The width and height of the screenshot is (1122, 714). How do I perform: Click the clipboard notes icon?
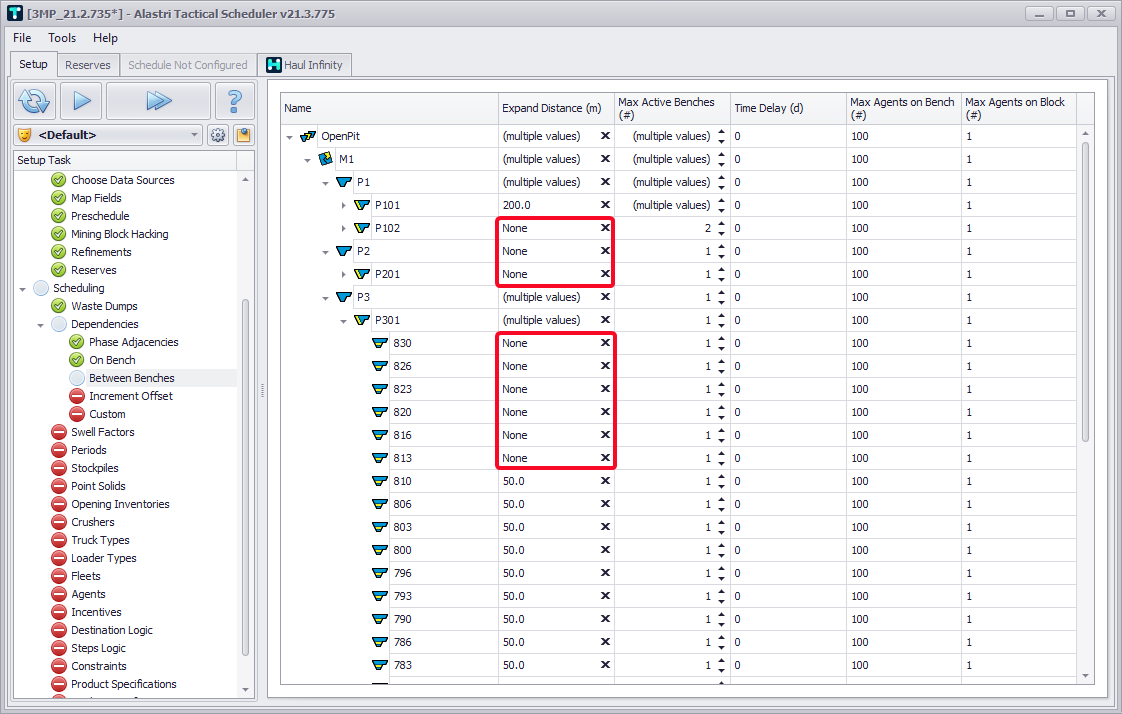tap(243, 135)
